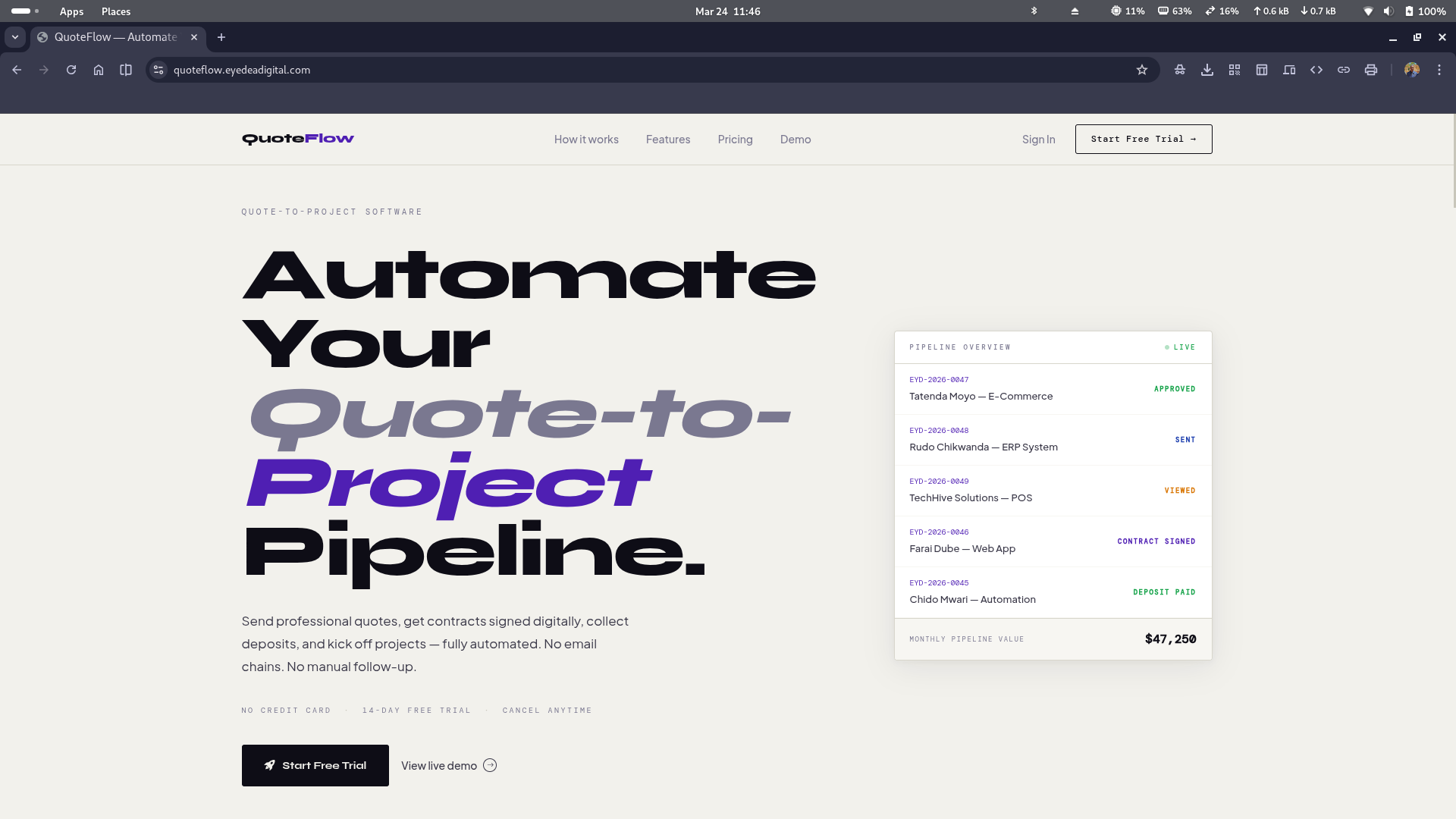Bookmark this page with the star icon
This screenshot has width=1456, height=819.
pyautogui.click(x=1142, y=70)
